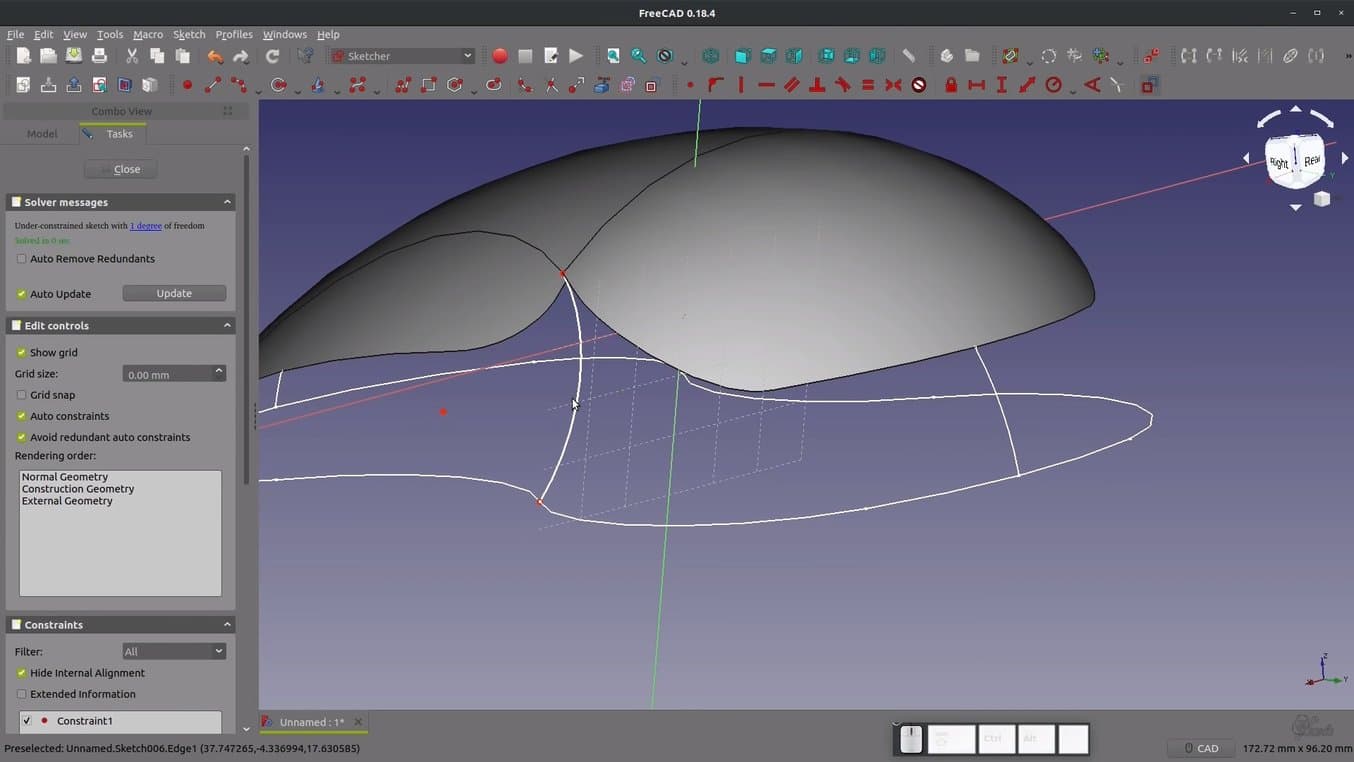
Task: Click the undo arrow icon
Action: pos(215,56)
